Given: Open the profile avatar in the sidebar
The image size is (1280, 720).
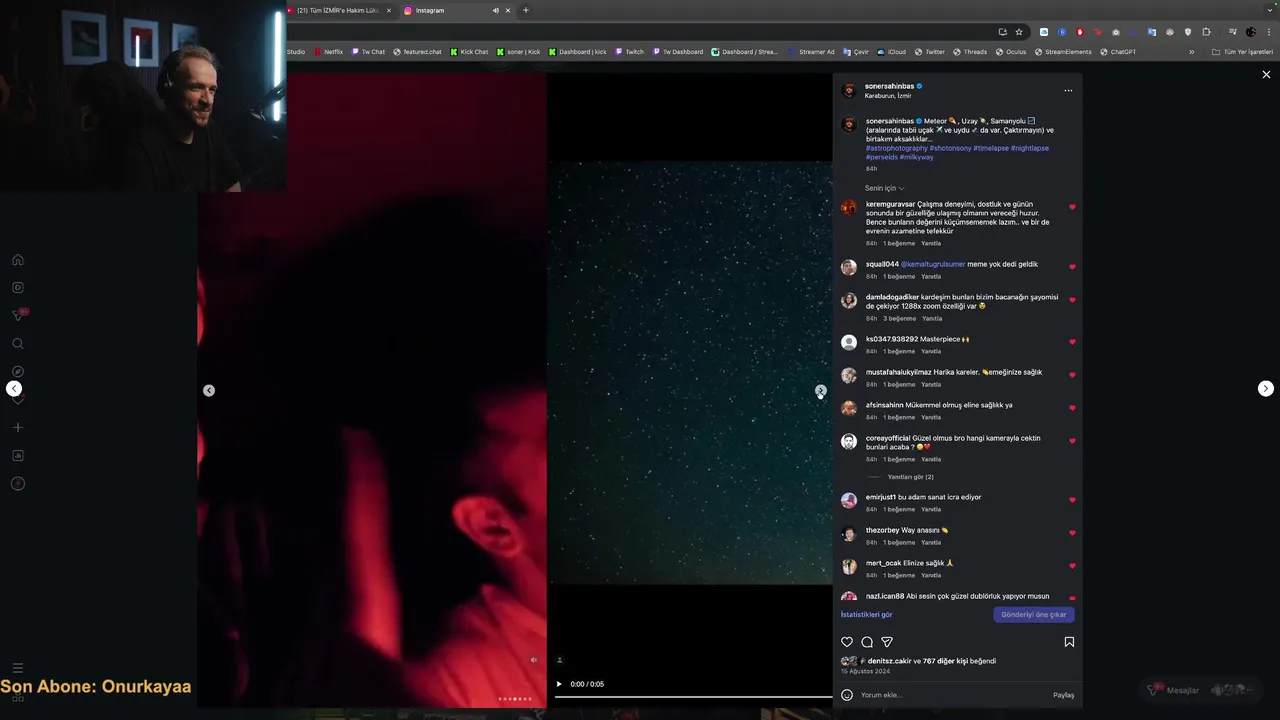Looking at the screenshot, I should (18, 484).
